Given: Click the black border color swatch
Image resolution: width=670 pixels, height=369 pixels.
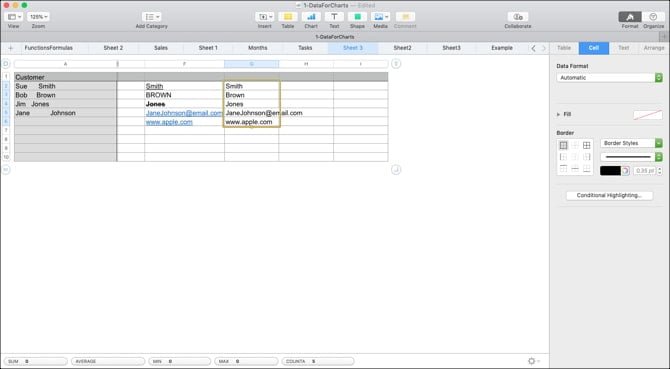Looking at the screenshot, I should (610, 171).
